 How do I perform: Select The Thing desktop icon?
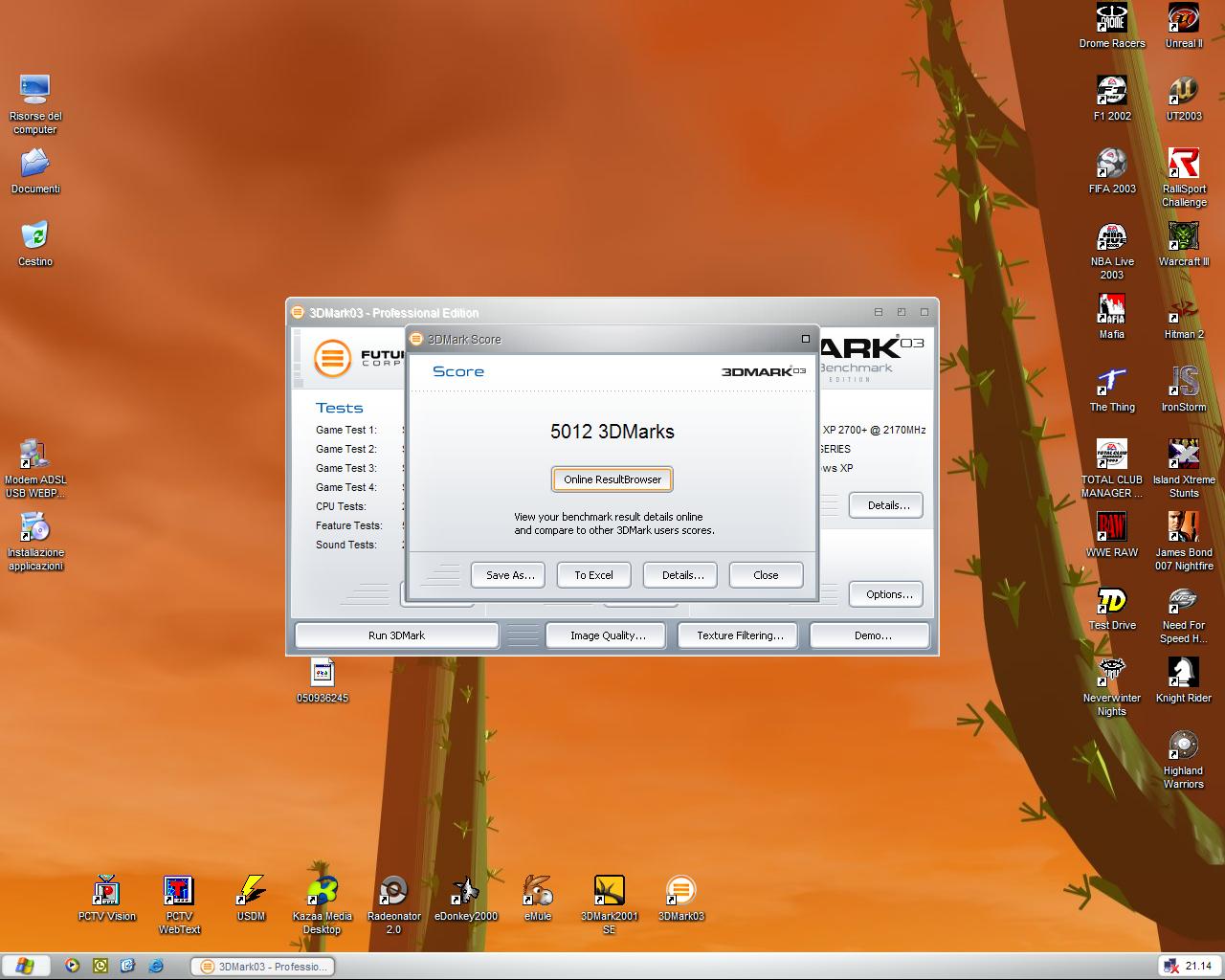[x=1111, y=390]
